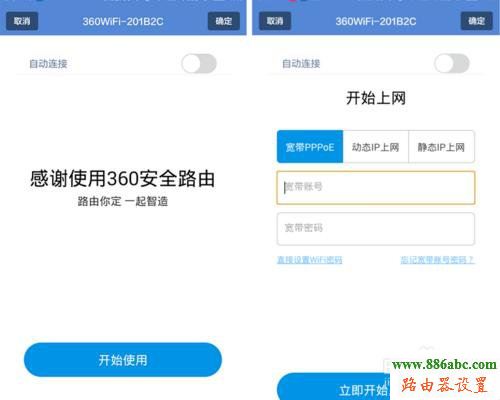Tap 取消 in the left screen header
The image size is (500, 400).
22,21
